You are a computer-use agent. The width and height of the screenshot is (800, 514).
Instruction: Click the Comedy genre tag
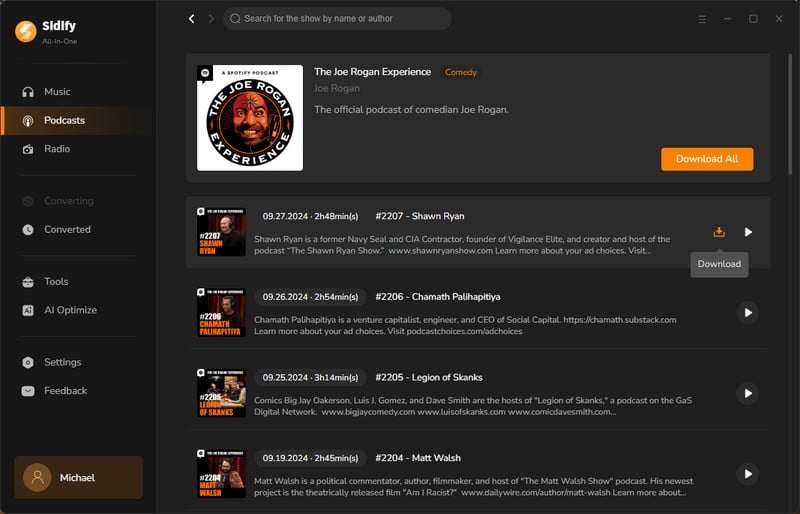click(461, 72)
